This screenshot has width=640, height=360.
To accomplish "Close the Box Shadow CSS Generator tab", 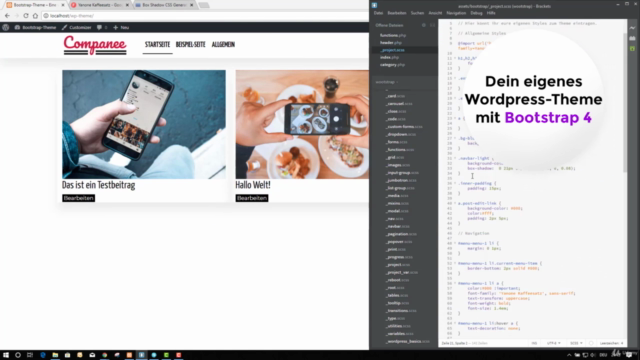I will 191,5.
